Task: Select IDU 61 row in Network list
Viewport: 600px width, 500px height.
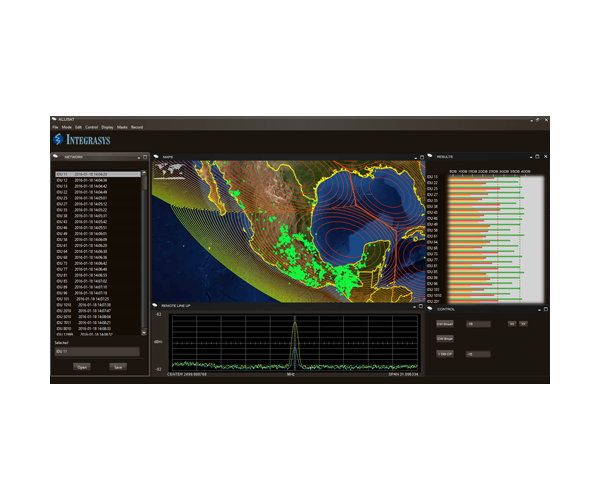Action: [98, 245]
